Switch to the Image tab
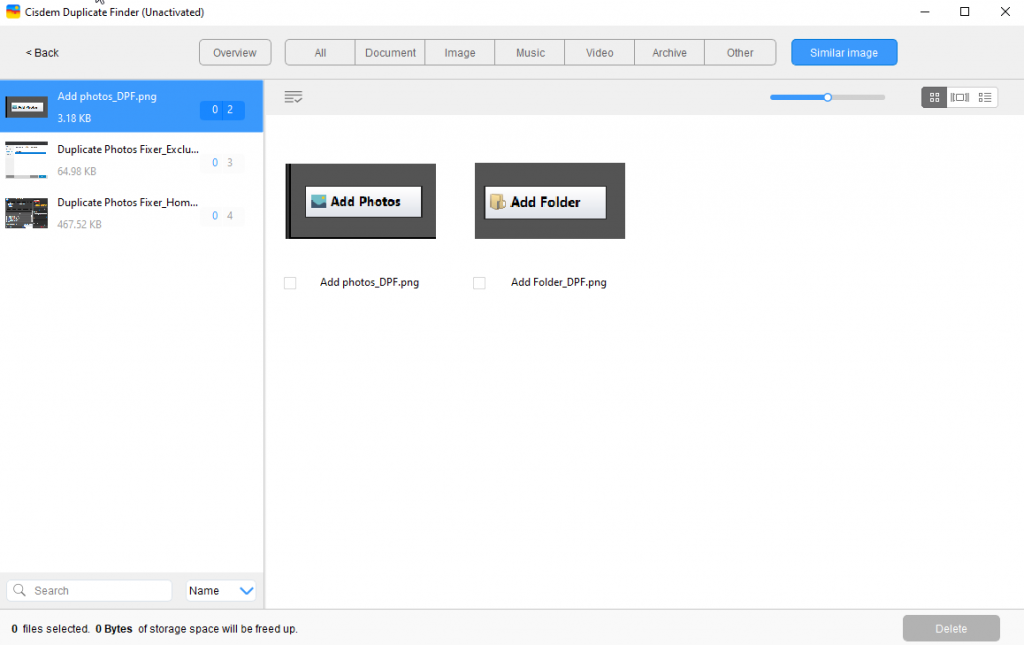This screenshot has width=1024, height=645. (x=459, y=51)
